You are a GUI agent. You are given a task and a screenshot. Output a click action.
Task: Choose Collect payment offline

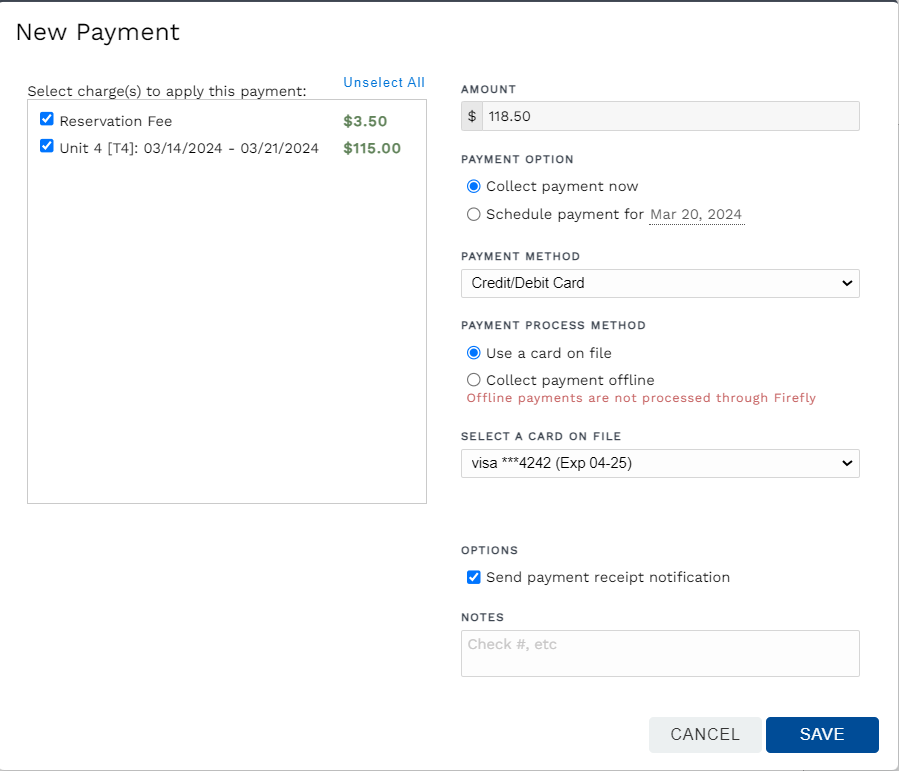coord(473,380)
